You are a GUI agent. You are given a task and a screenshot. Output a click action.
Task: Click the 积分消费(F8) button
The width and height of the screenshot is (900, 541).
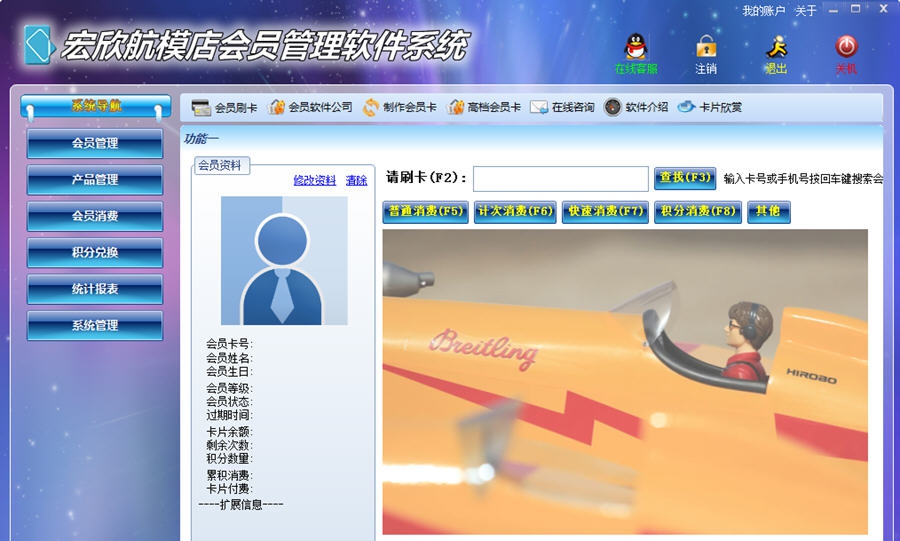[x=698, y=212]
